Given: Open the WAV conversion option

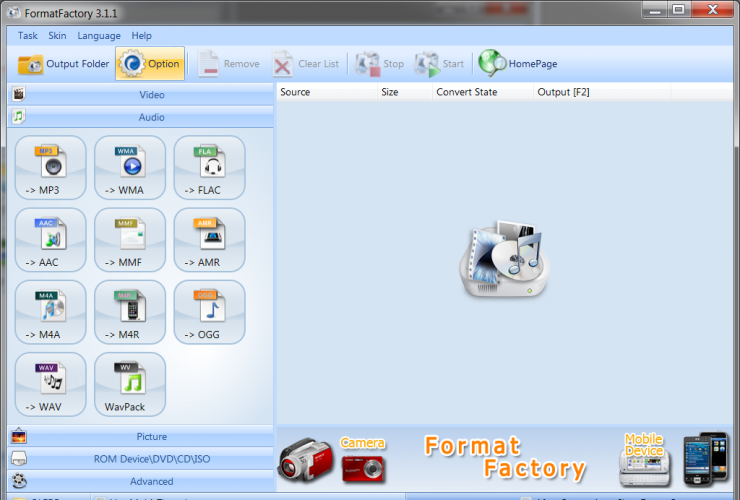Looking at the screenshot, I should (x=50, y=384).
